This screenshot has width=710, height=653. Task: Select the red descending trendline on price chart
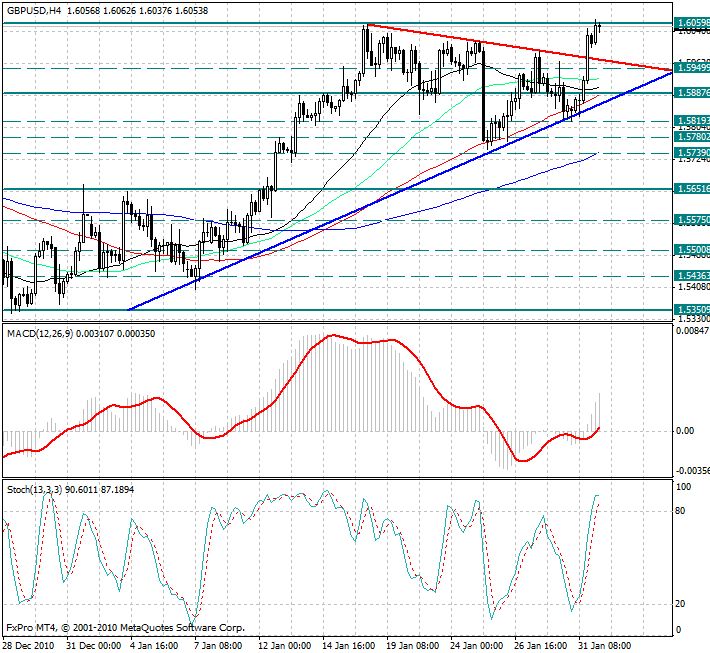[518, 48]
